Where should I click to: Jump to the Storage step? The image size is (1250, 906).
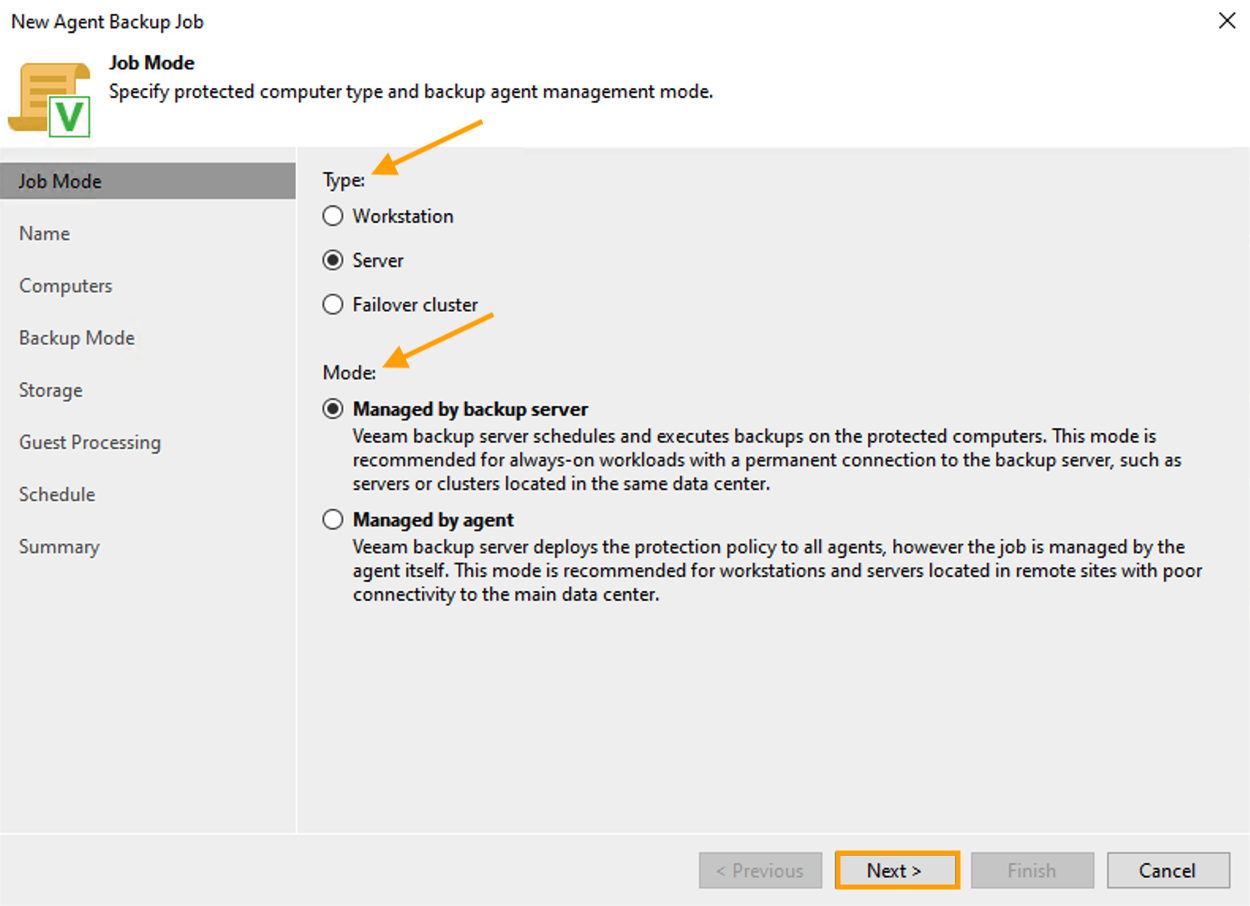click(x=50, y=390)
